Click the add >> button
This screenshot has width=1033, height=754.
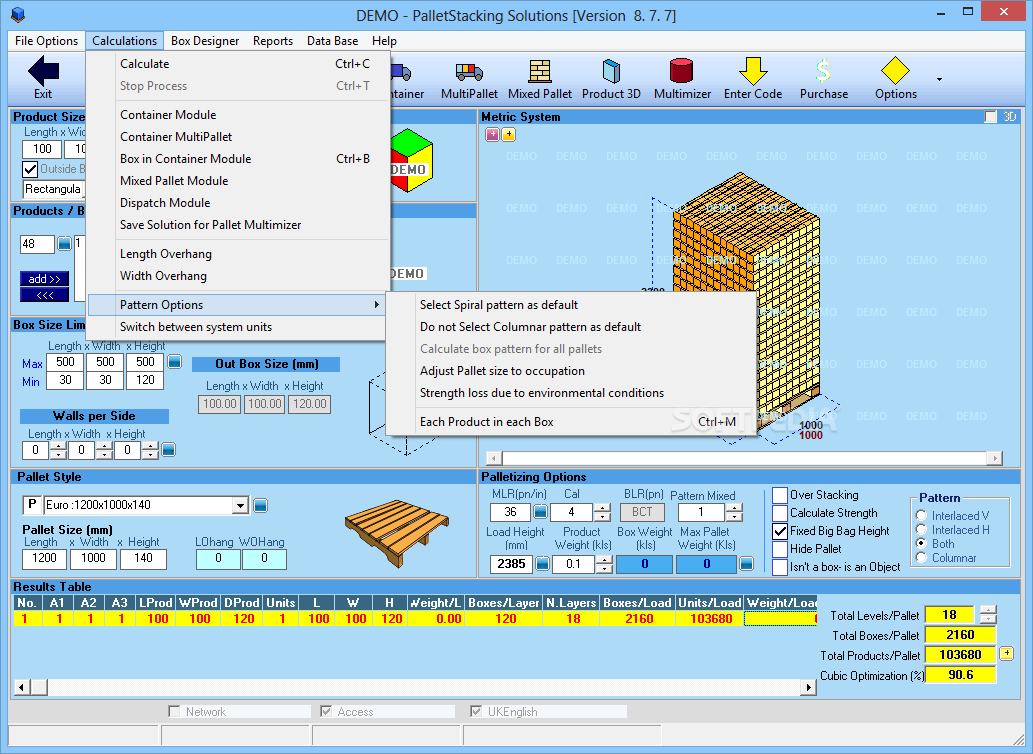point(44,279)
